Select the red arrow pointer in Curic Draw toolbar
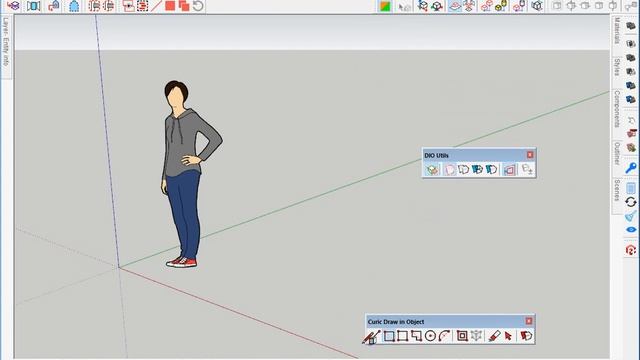Viewport: 640px width, 360px height. click(508, 336)
